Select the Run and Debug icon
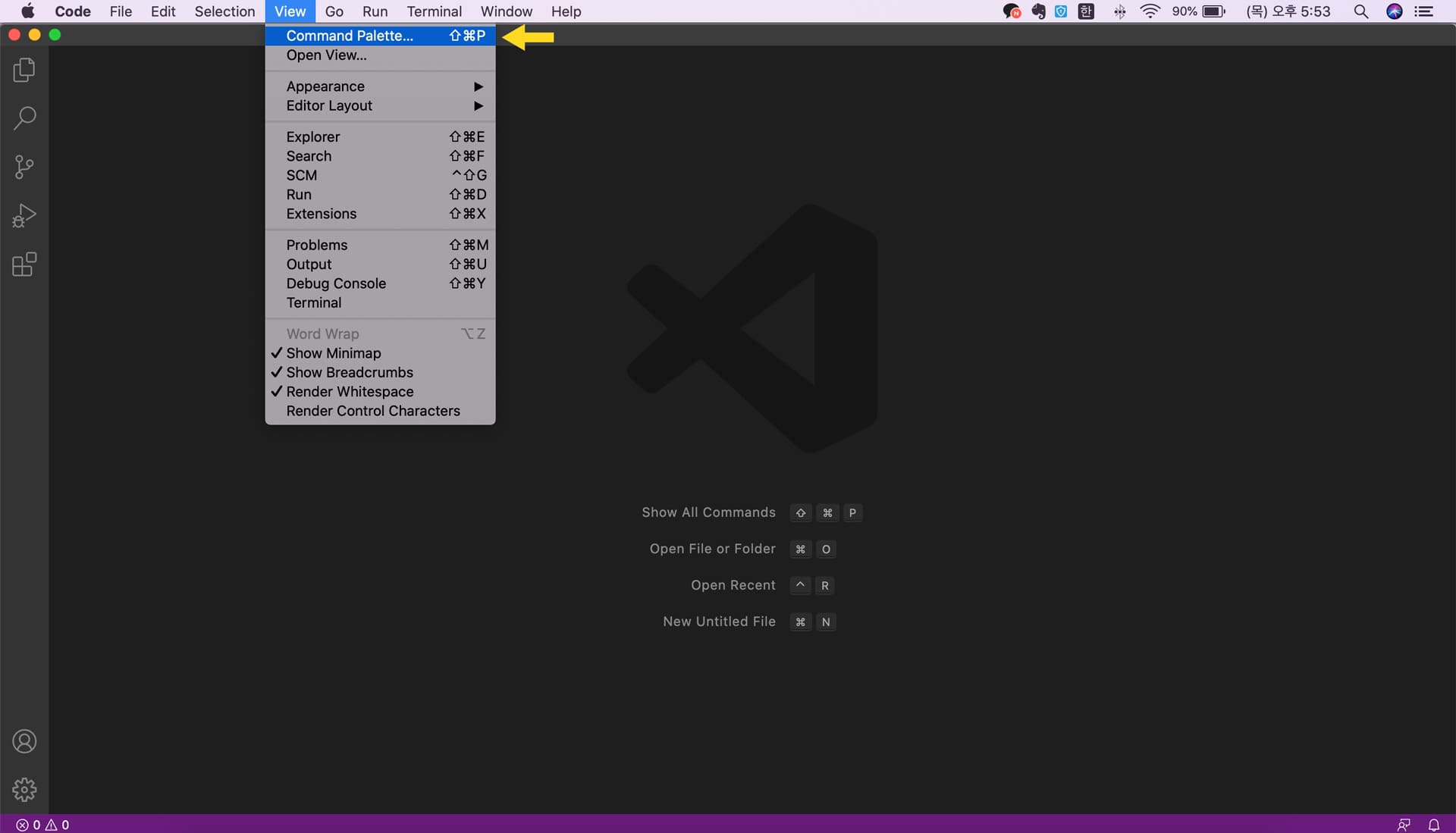 pos(24,215)
